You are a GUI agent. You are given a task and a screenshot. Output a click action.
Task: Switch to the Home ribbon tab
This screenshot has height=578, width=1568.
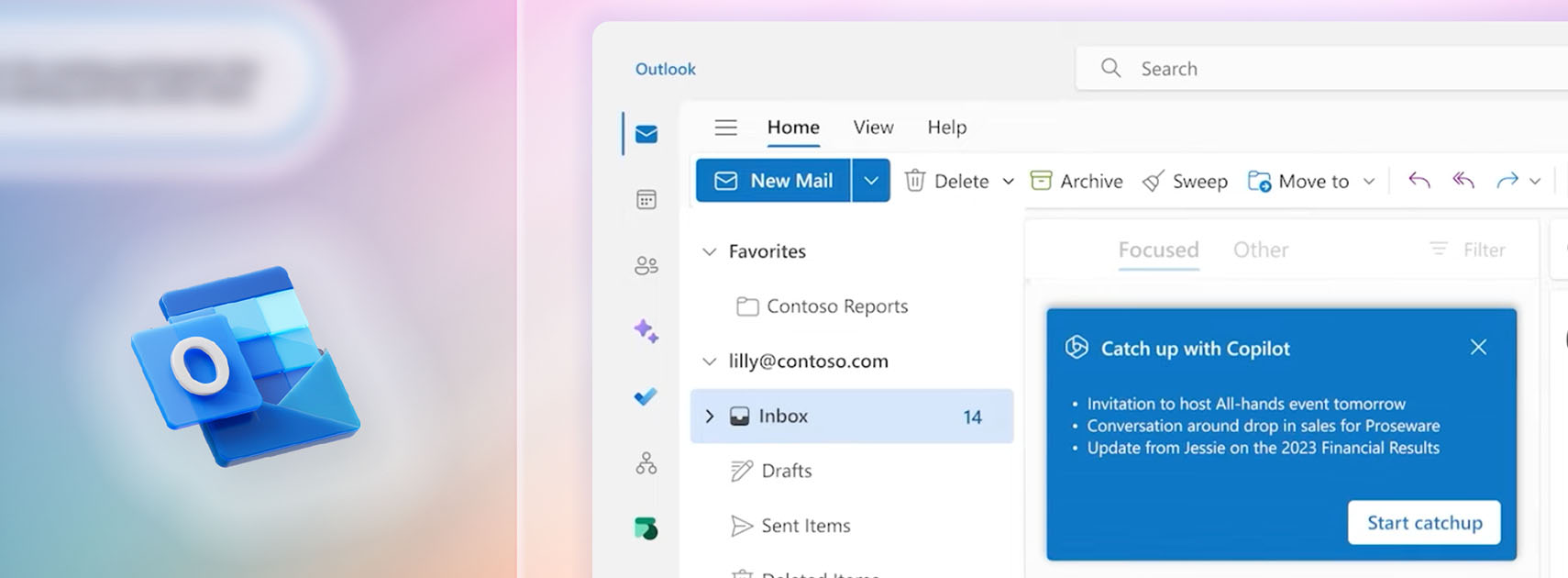tap(793, 128)
